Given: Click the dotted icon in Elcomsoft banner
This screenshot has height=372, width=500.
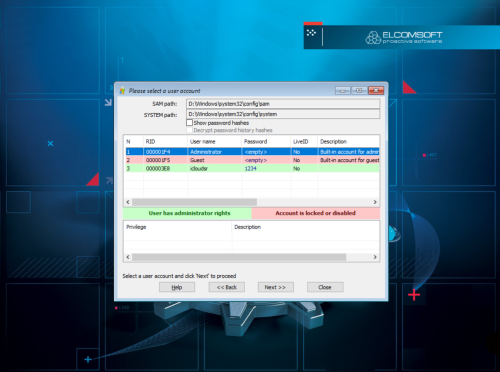Looking at the screenshot, I should coord(311,33).
